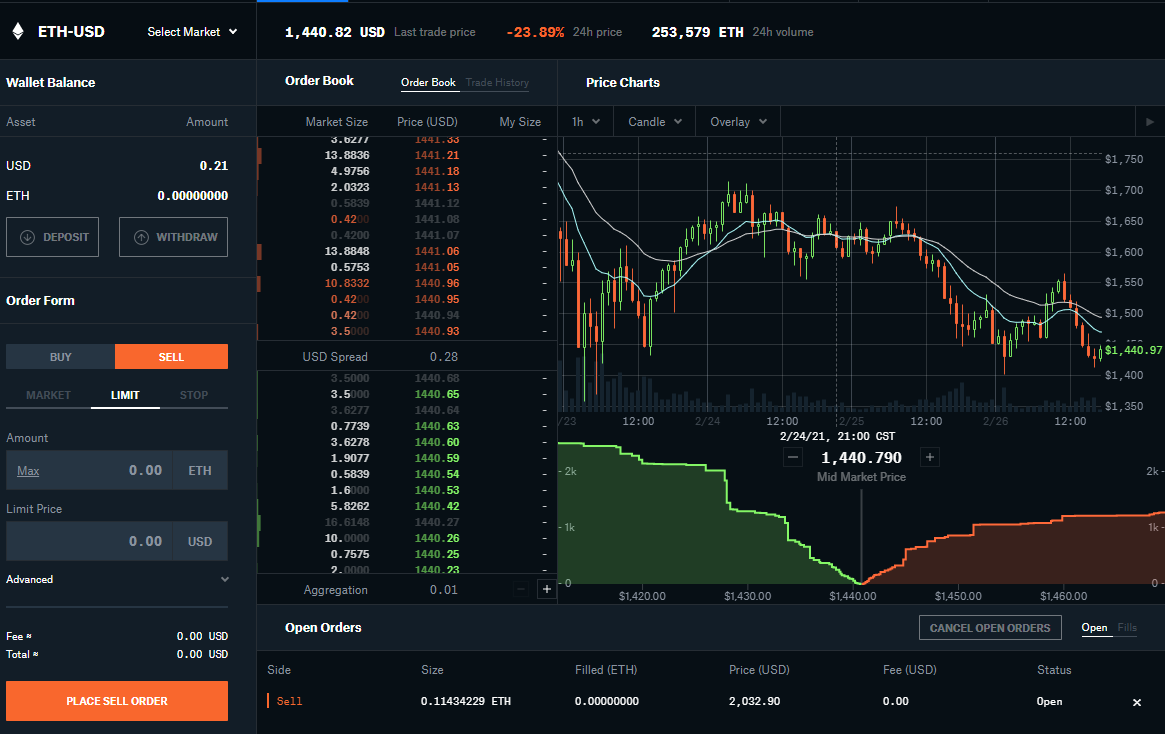Viewport: 1165px width, 734px height.
Task: Switch to the Trade History tab
Action: pos(497,82)
